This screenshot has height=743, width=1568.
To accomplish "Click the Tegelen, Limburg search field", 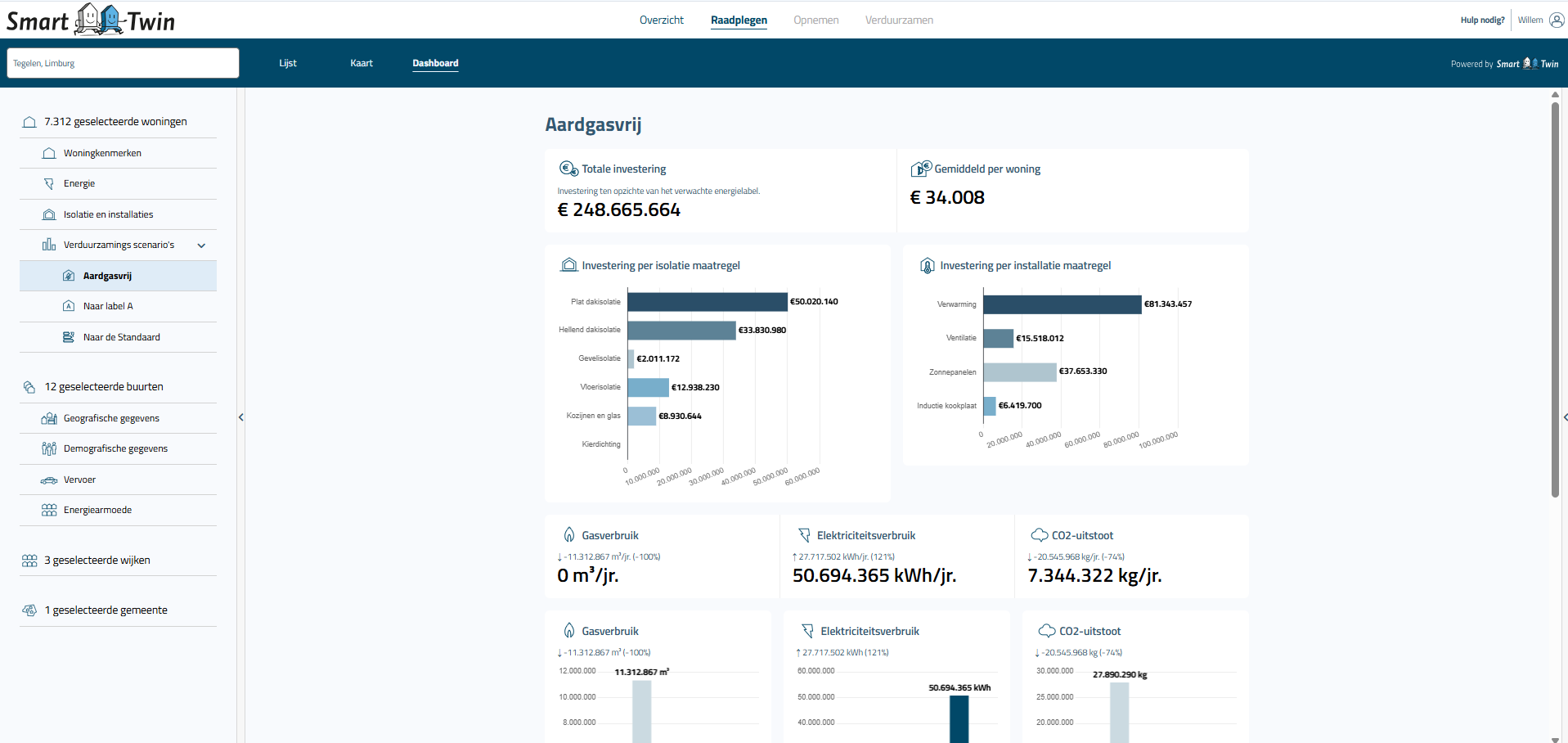I will coord(123,63).
